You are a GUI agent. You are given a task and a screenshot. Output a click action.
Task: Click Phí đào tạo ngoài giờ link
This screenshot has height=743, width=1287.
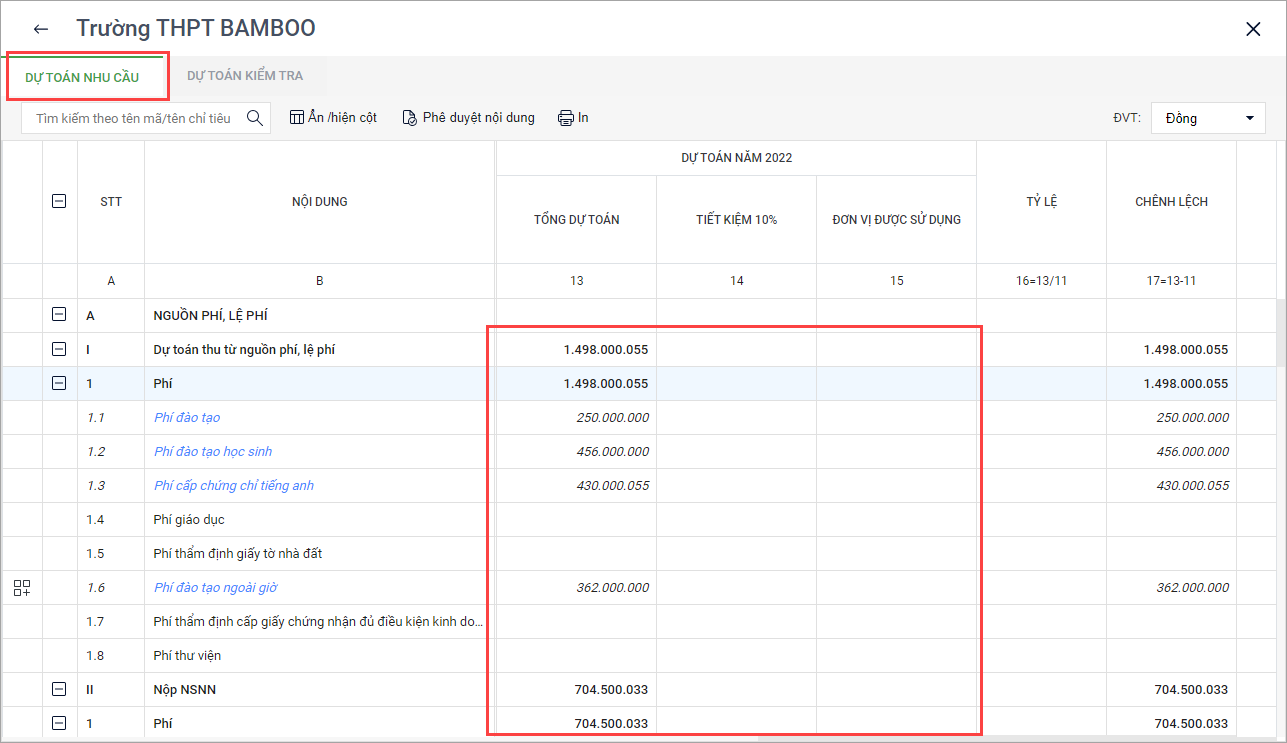tap(213, 588)
